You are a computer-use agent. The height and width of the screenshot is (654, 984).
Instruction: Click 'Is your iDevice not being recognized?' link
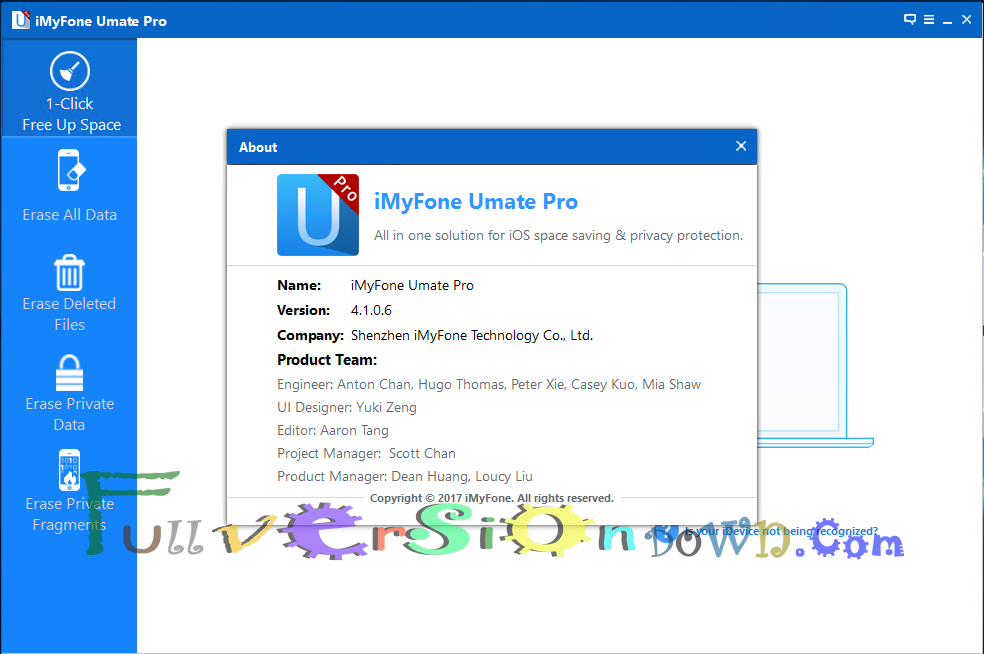click(x=781, y=531)
